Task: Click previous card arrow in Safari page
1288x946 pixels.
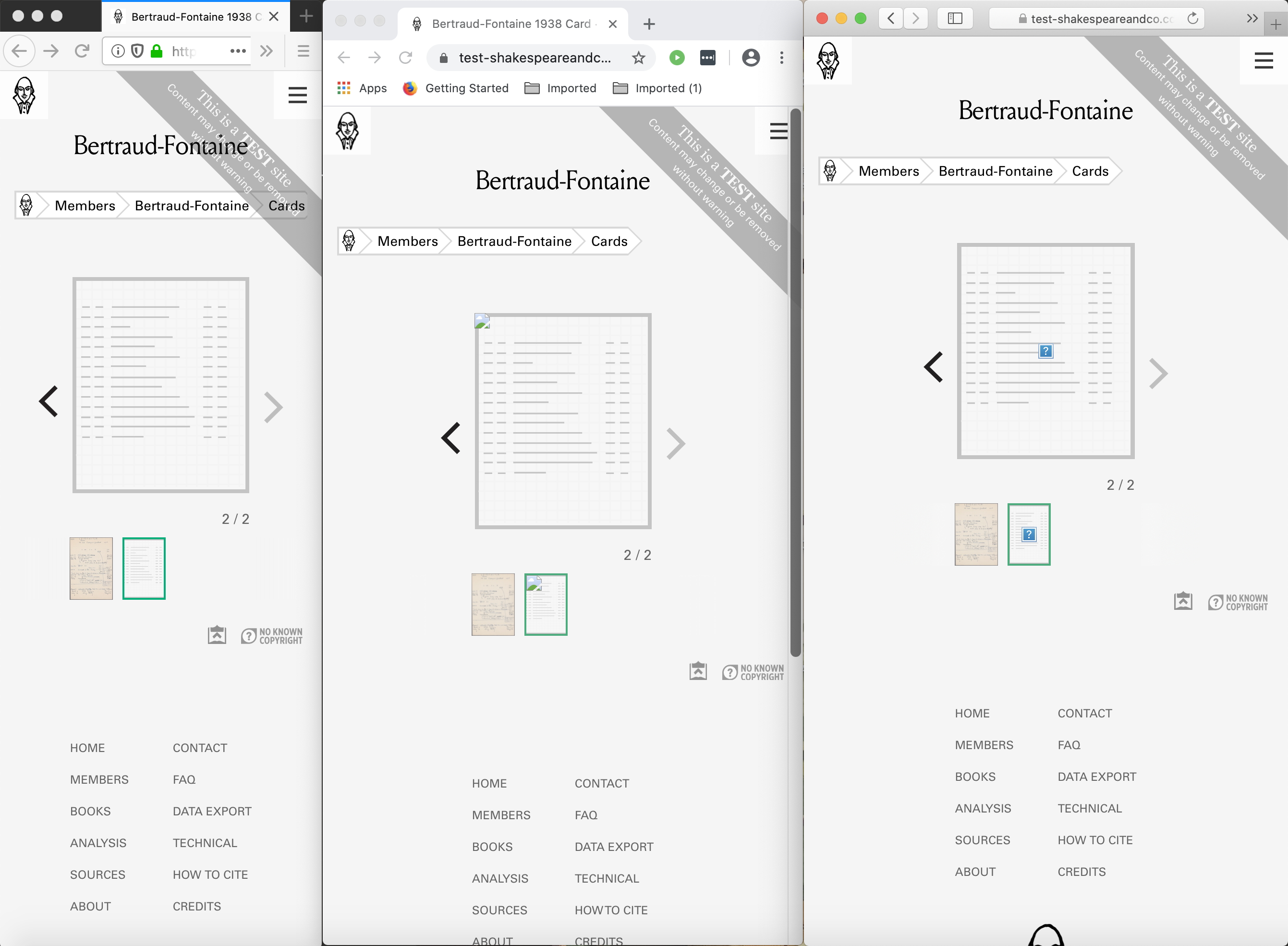Action: [934, 367]
